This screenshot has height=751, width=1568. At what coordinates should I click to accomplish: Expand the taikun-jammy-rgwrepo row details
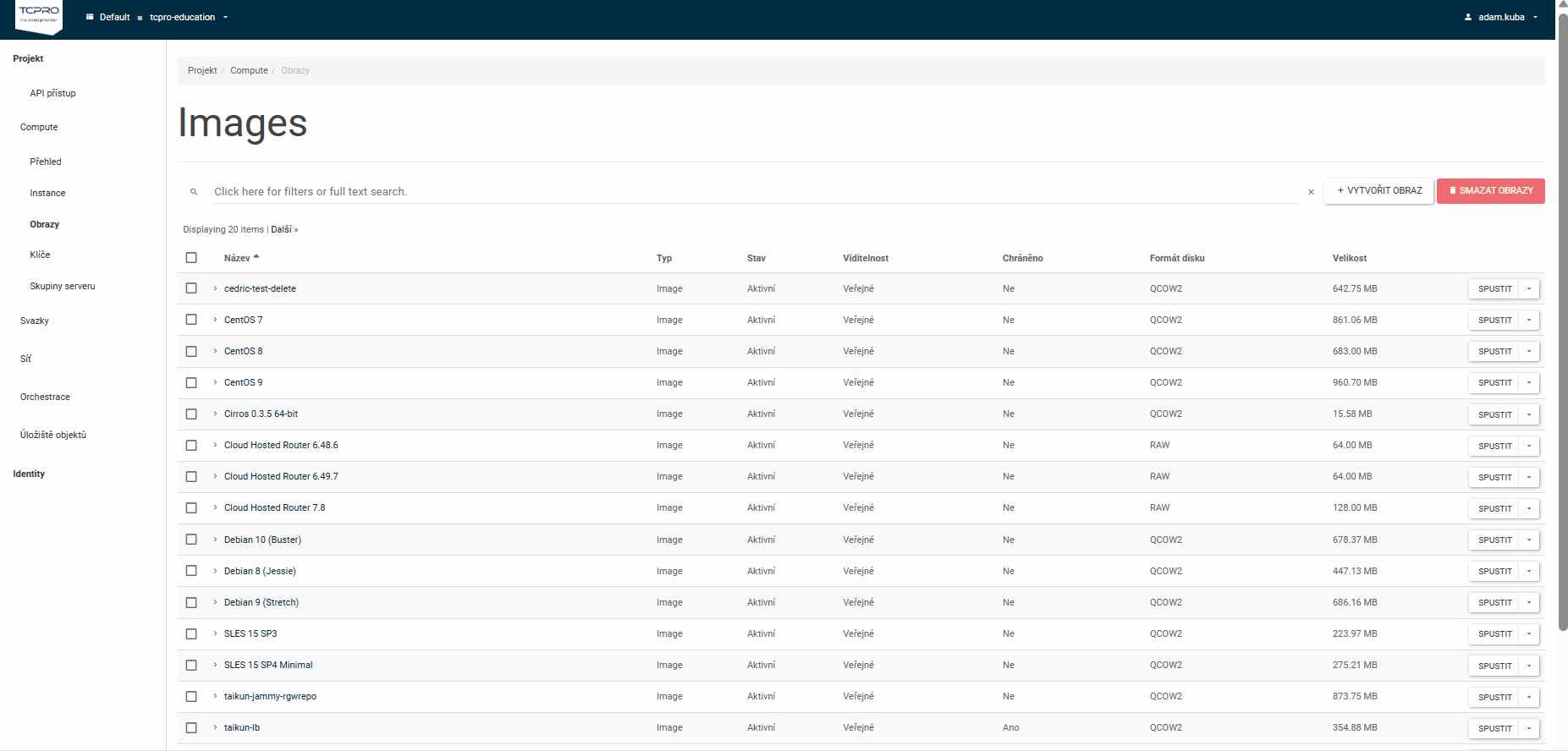pyautogui.click(x=215, y=696)
